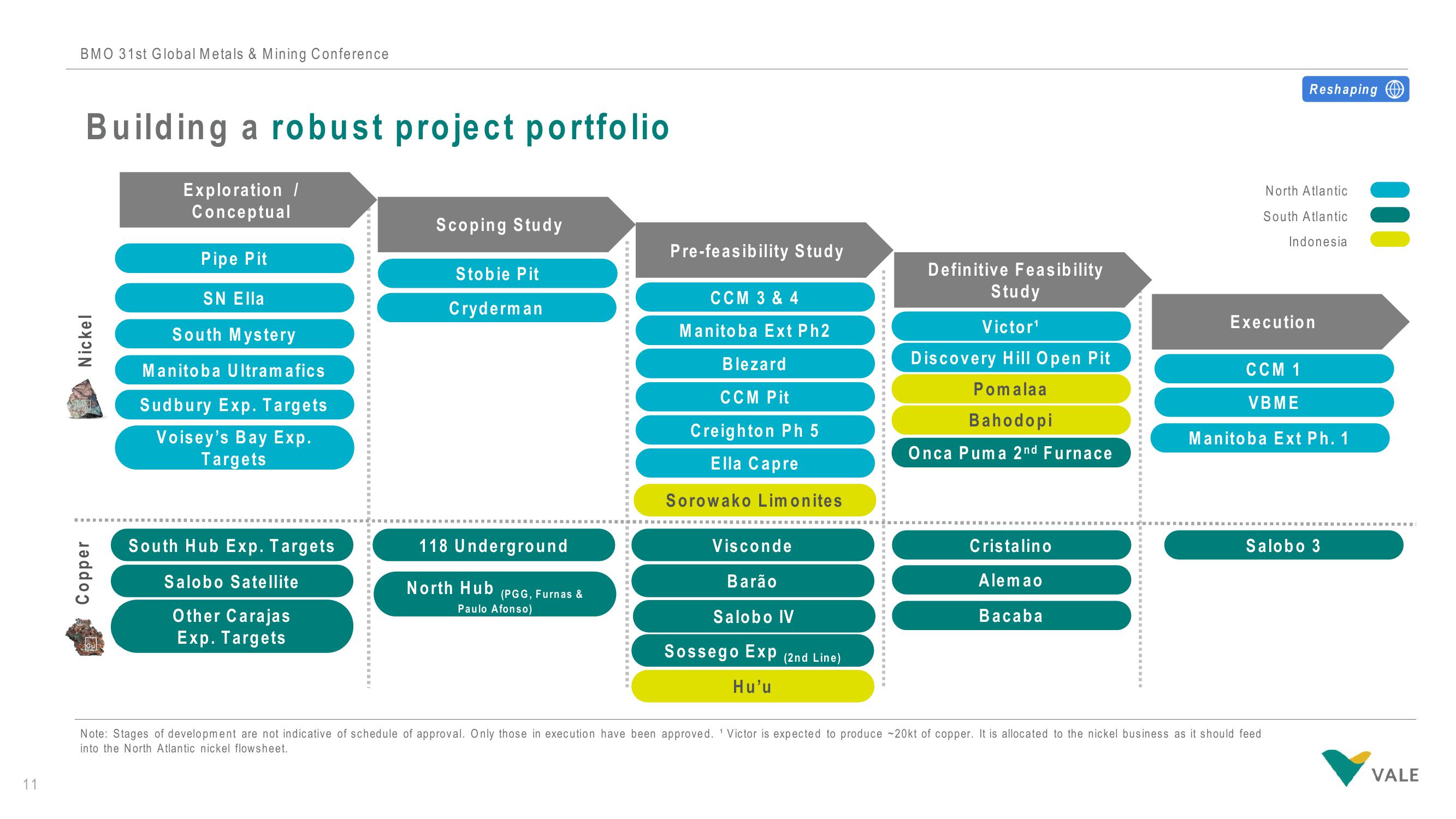Viewport: 1456px width, 819px height.
Task: Click the South Atlantic teal legend swatch
Action: [x=1389, y=215]
